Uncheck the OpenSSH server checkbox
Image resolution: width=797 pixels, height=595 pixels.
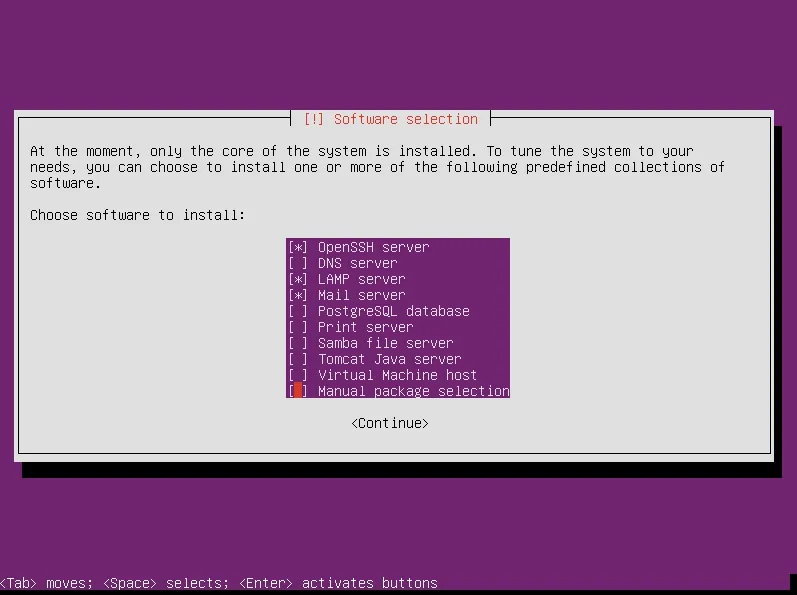click(298, 247)
